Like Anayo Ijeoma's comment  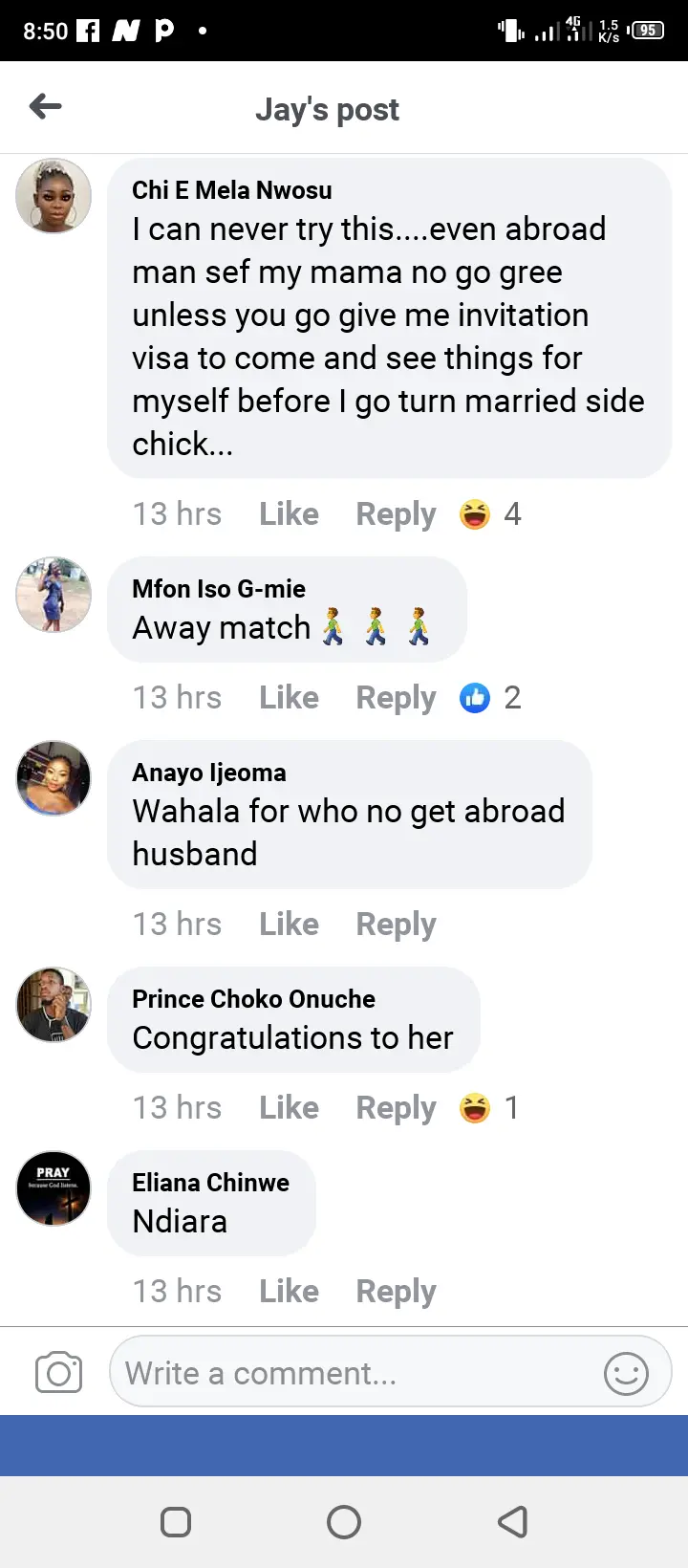pyautogui.click(x=289, y=925)
